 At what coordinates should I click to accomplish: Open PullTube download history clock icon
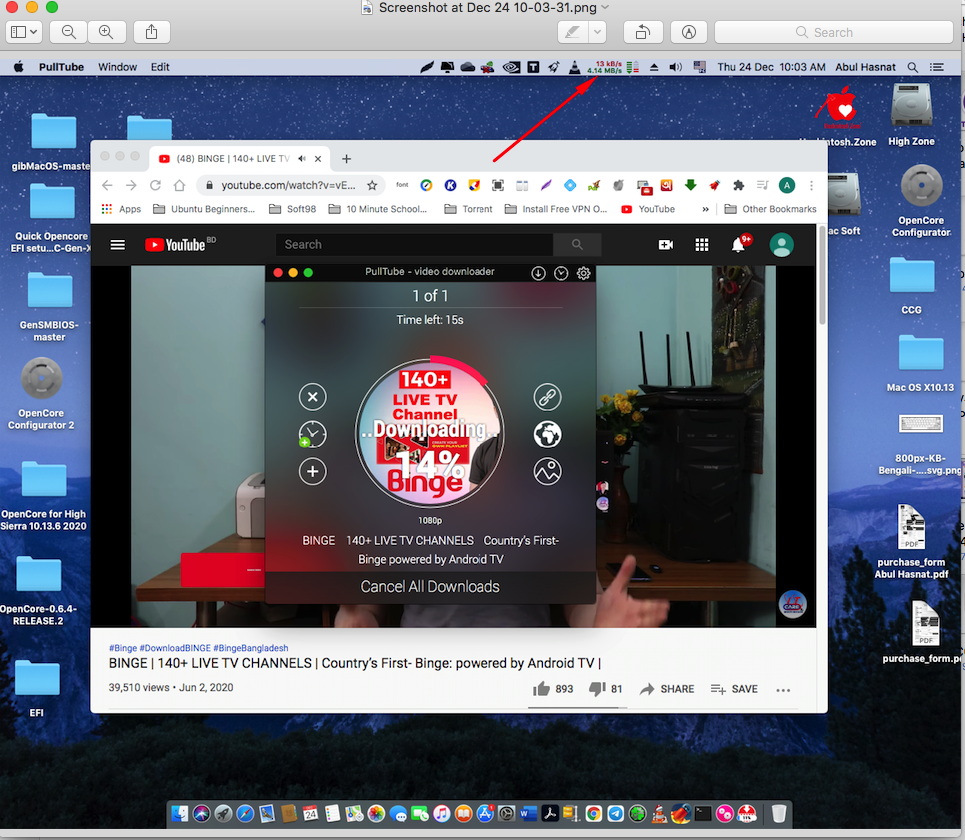tap(561, 273)
